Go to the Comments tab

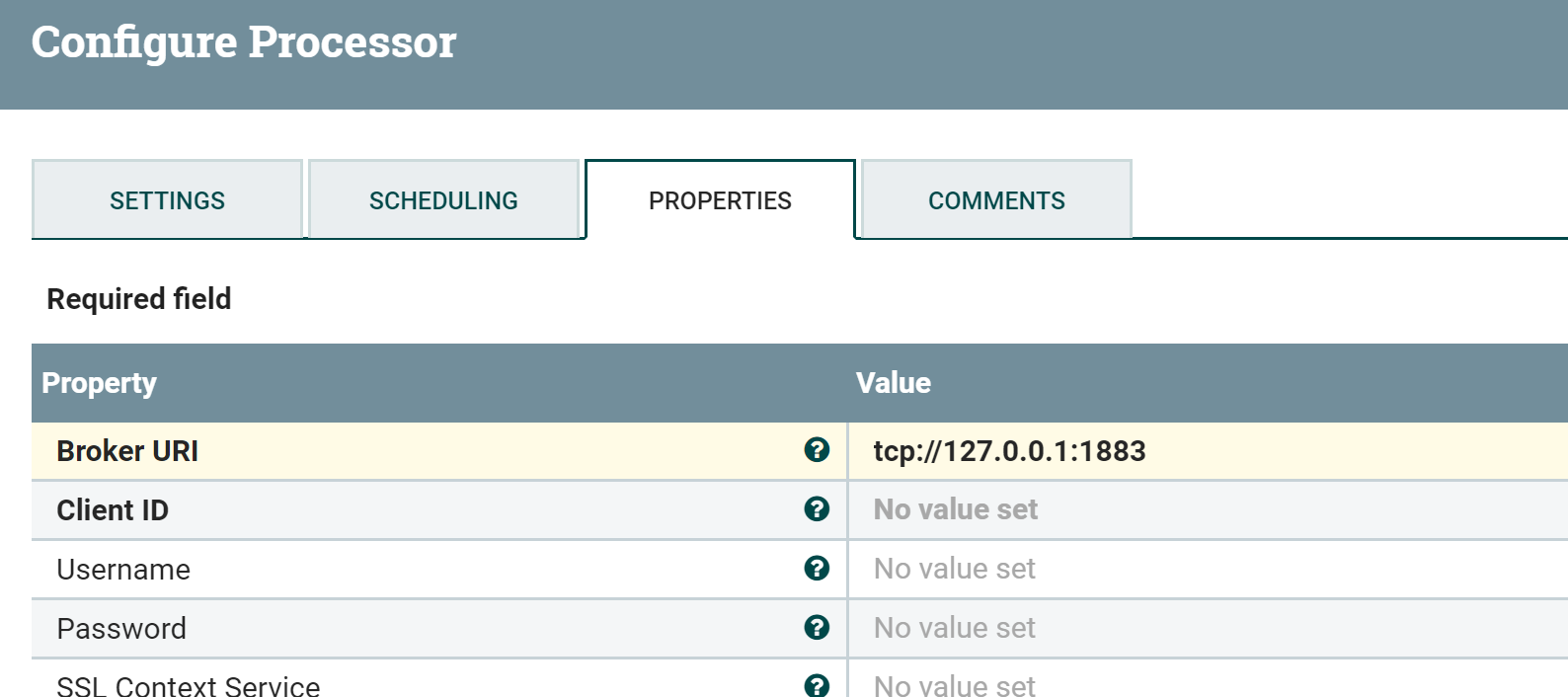point(996,200)
